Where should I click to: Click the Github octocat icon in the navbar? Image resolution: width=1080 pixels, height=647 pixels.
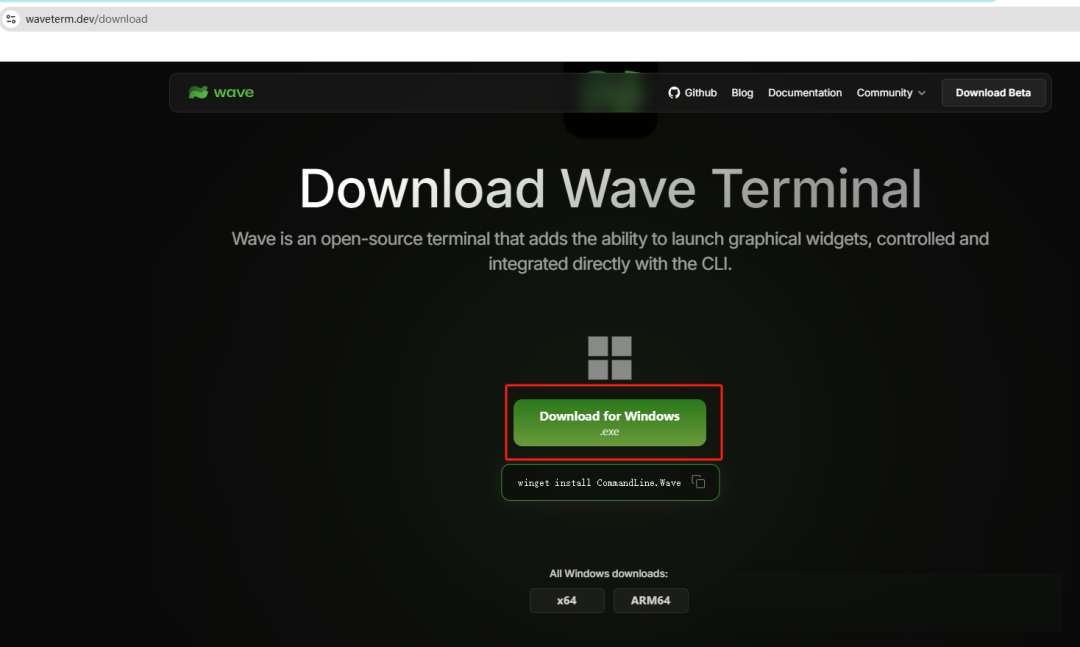pyautogui.click(x=674, y=92)
